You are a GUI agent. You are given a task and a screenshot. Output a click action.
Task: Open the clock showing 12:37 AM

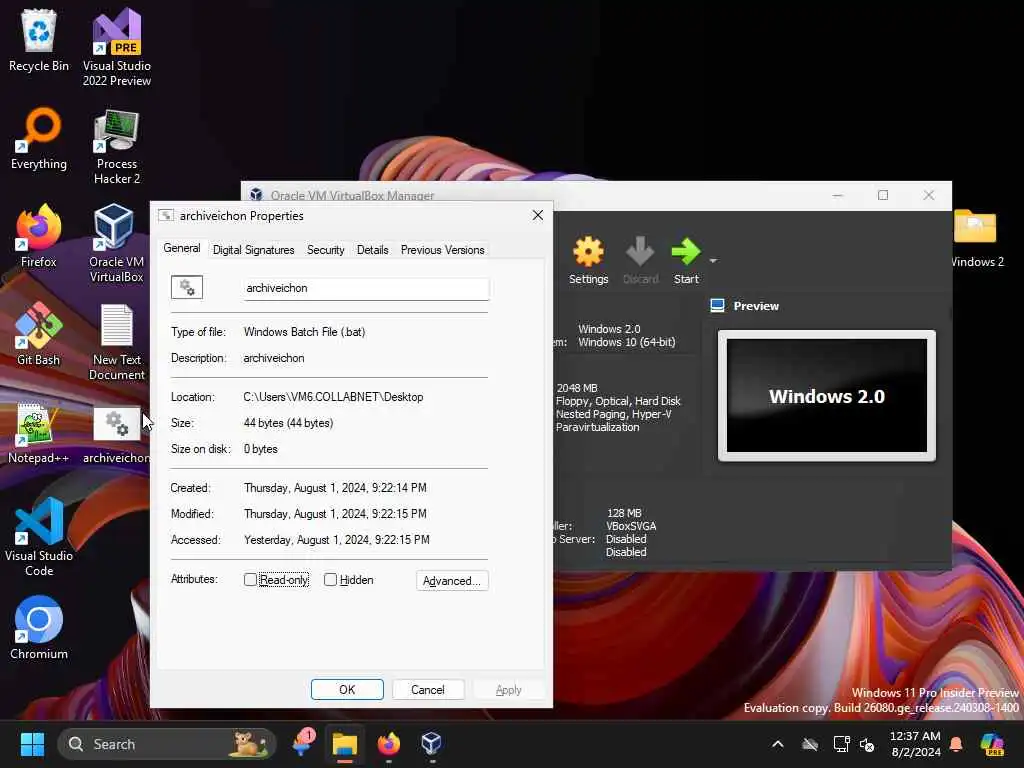click(915, 744)
